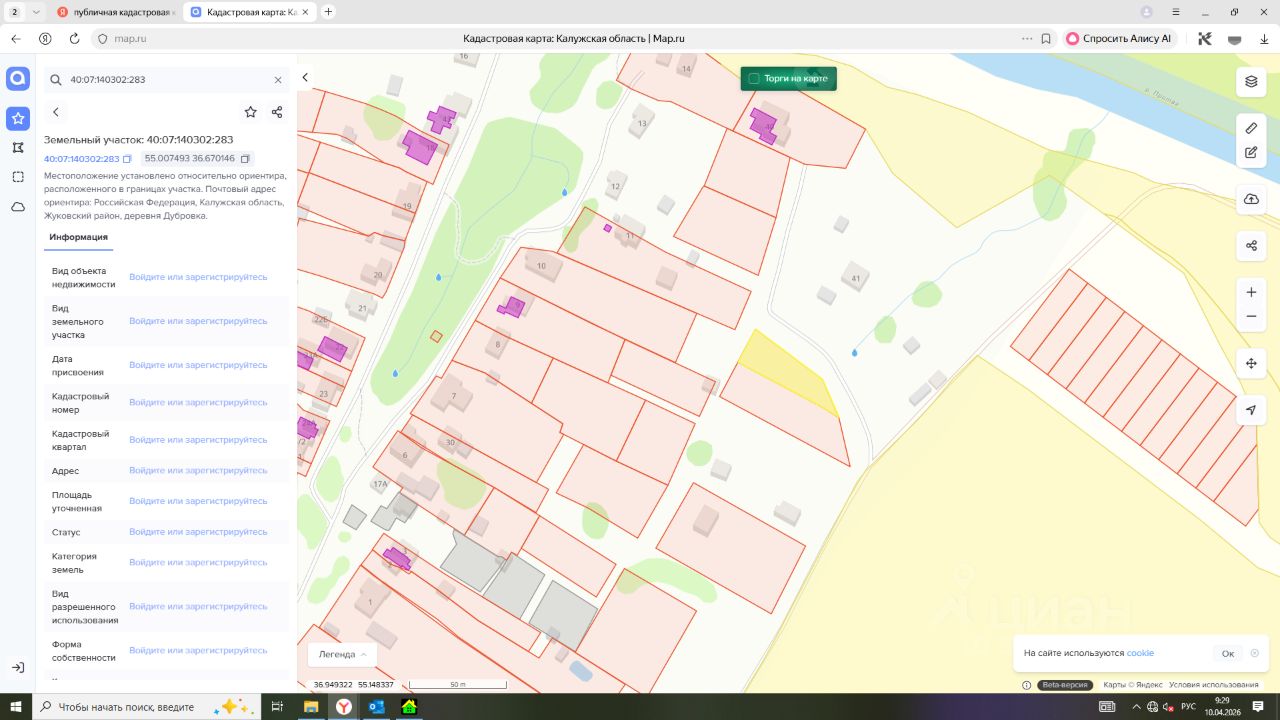The image size is (1280, 720).
Task: Add parcel to favorites star
Action: pos(250,112)
